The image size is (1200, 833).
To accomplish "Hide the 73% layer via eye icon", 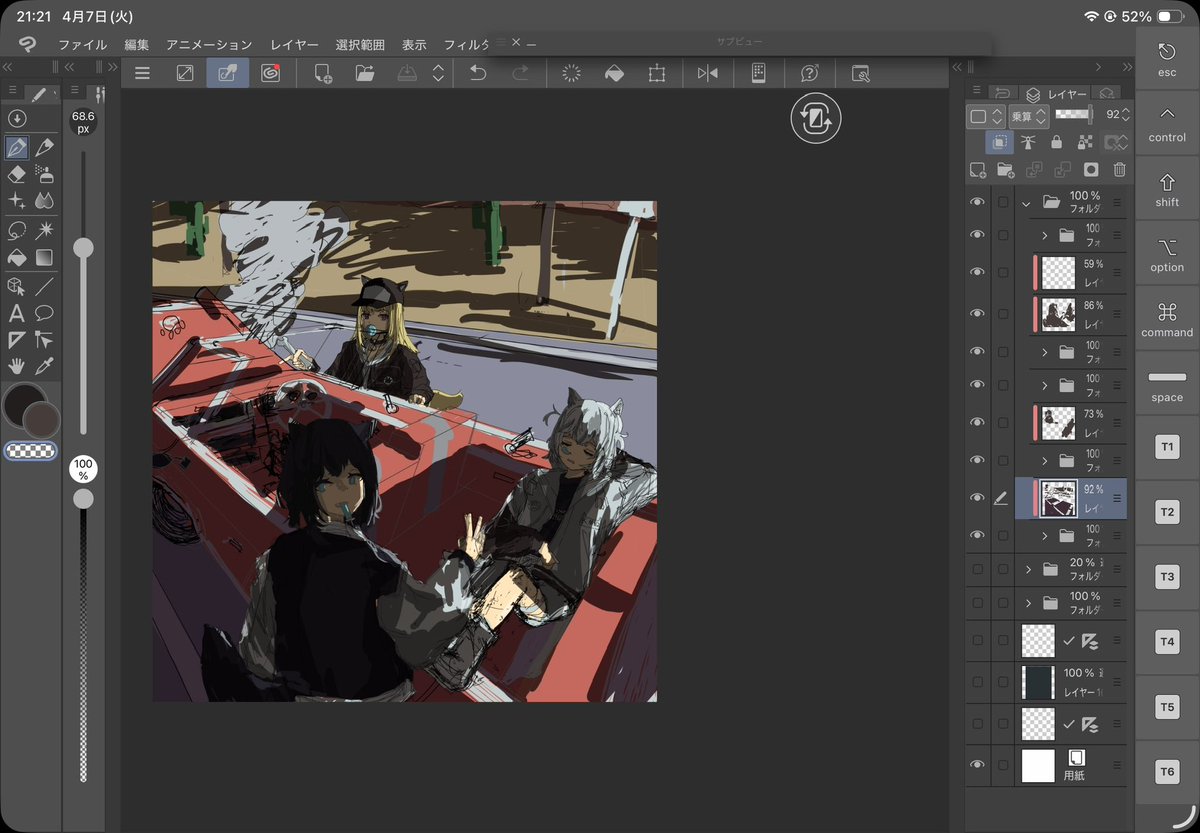I will 978,423.
